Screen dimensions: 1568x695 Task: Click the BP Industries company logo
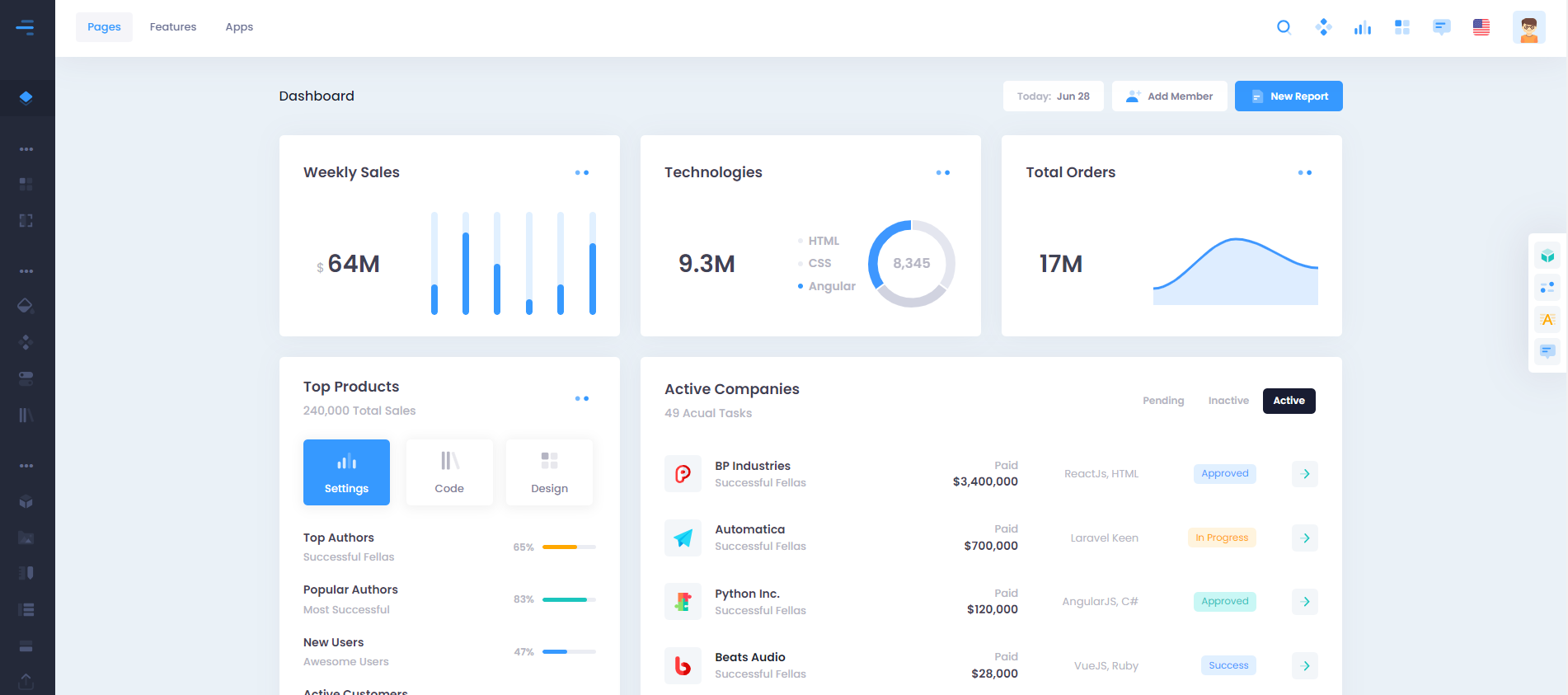(x=683, y=474)
